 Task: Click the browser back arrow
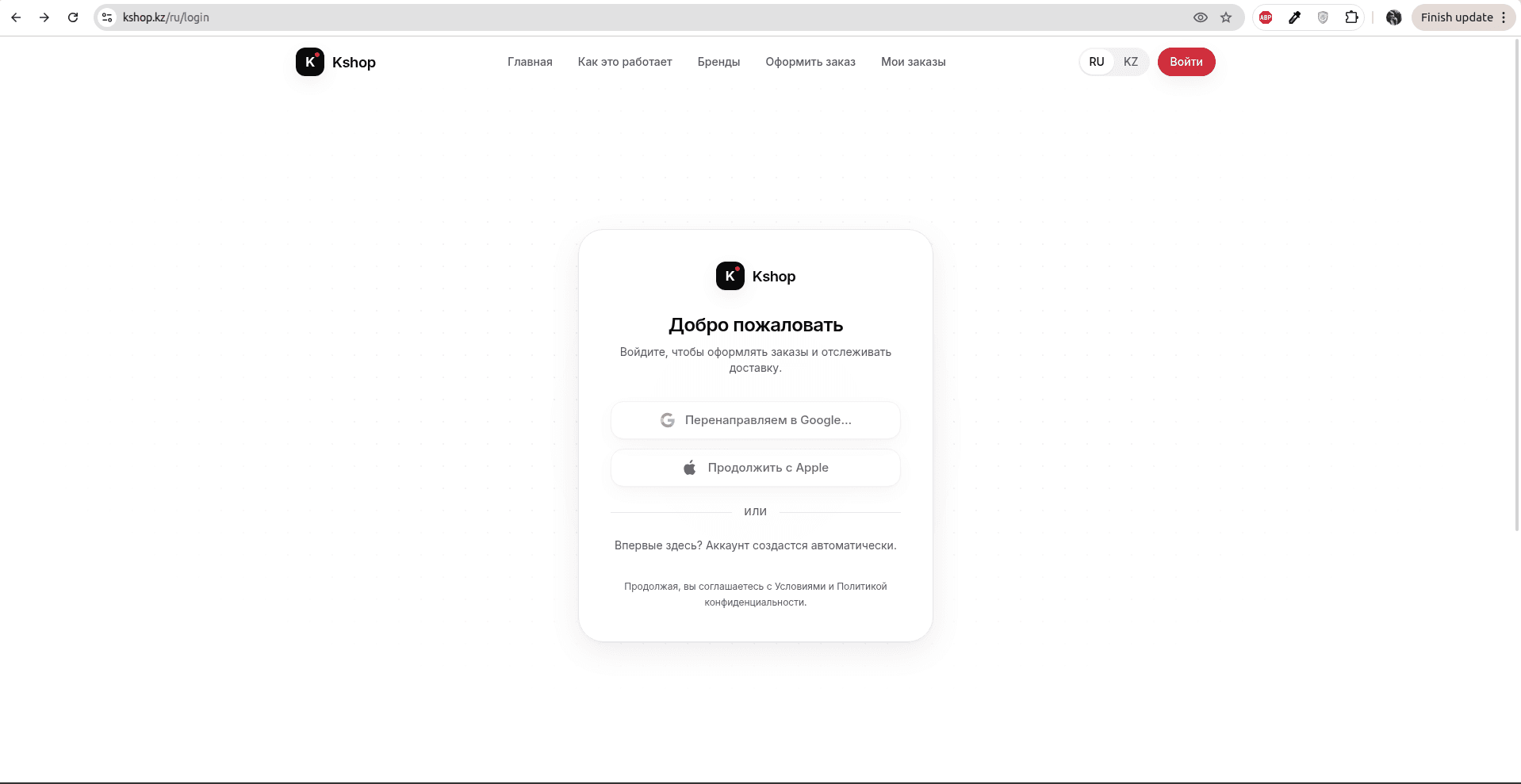point(16,17)
